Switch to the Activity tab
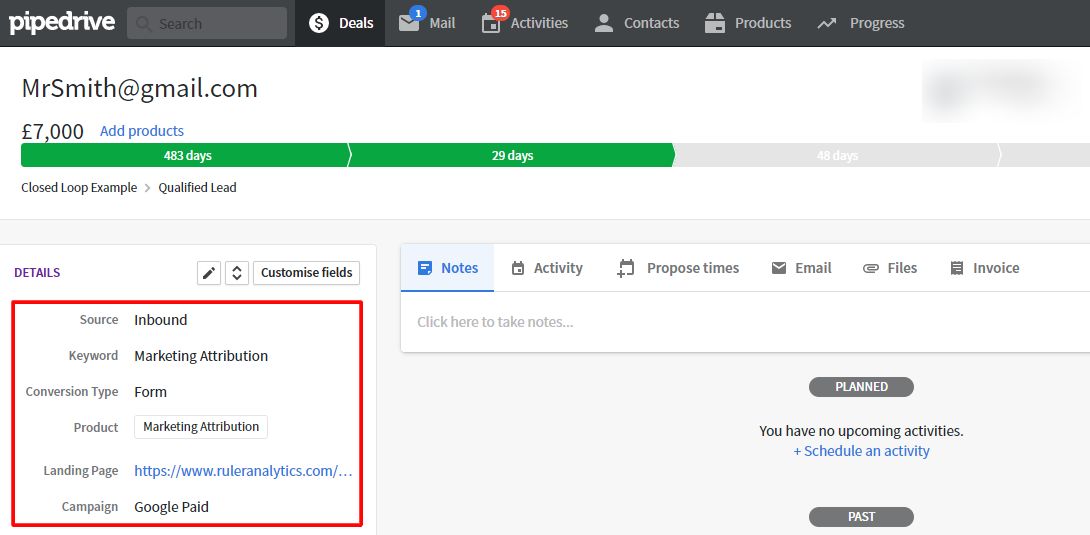 coord(547,268)
